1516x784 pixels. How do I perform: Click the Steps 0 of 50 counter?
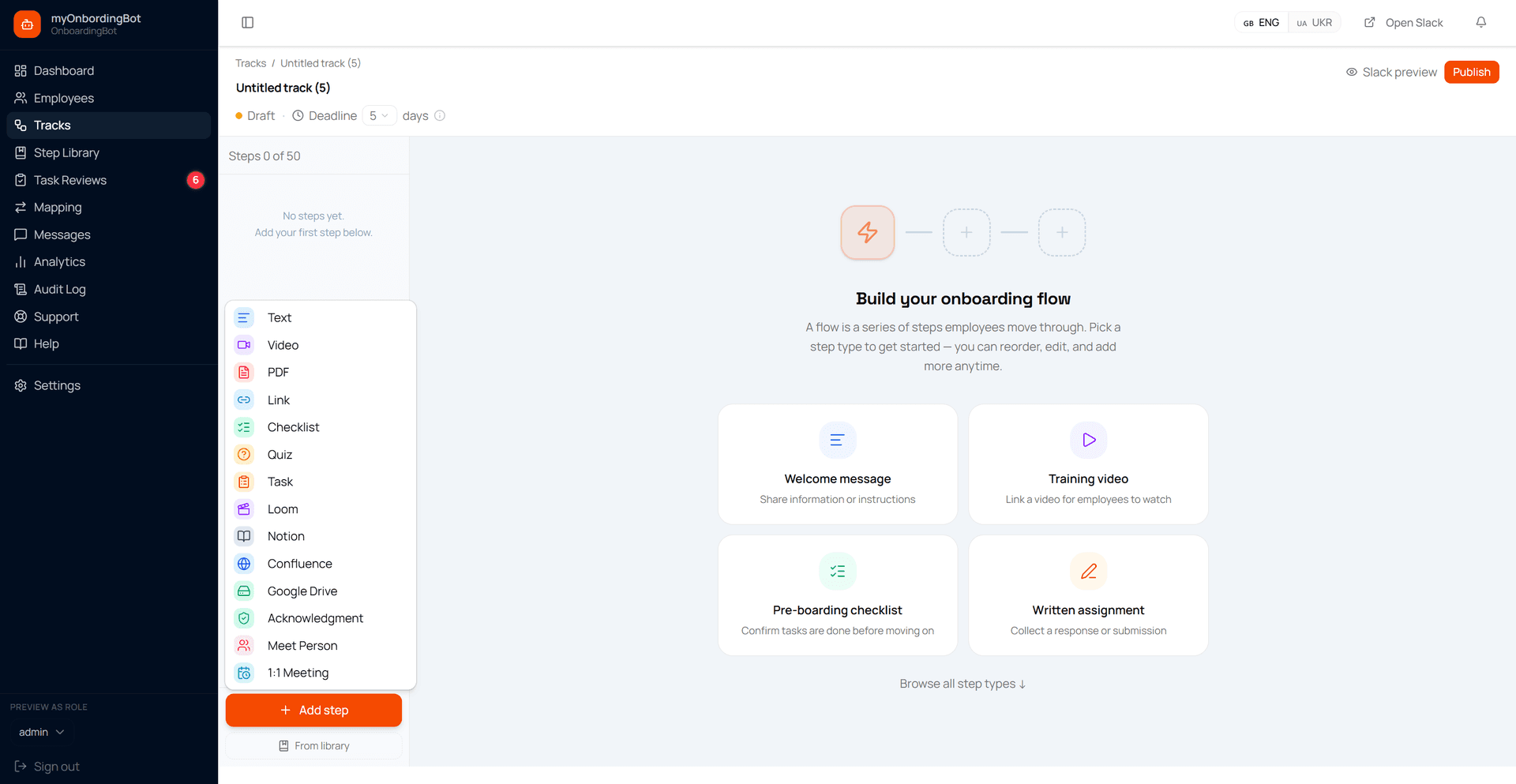(265, 156)
